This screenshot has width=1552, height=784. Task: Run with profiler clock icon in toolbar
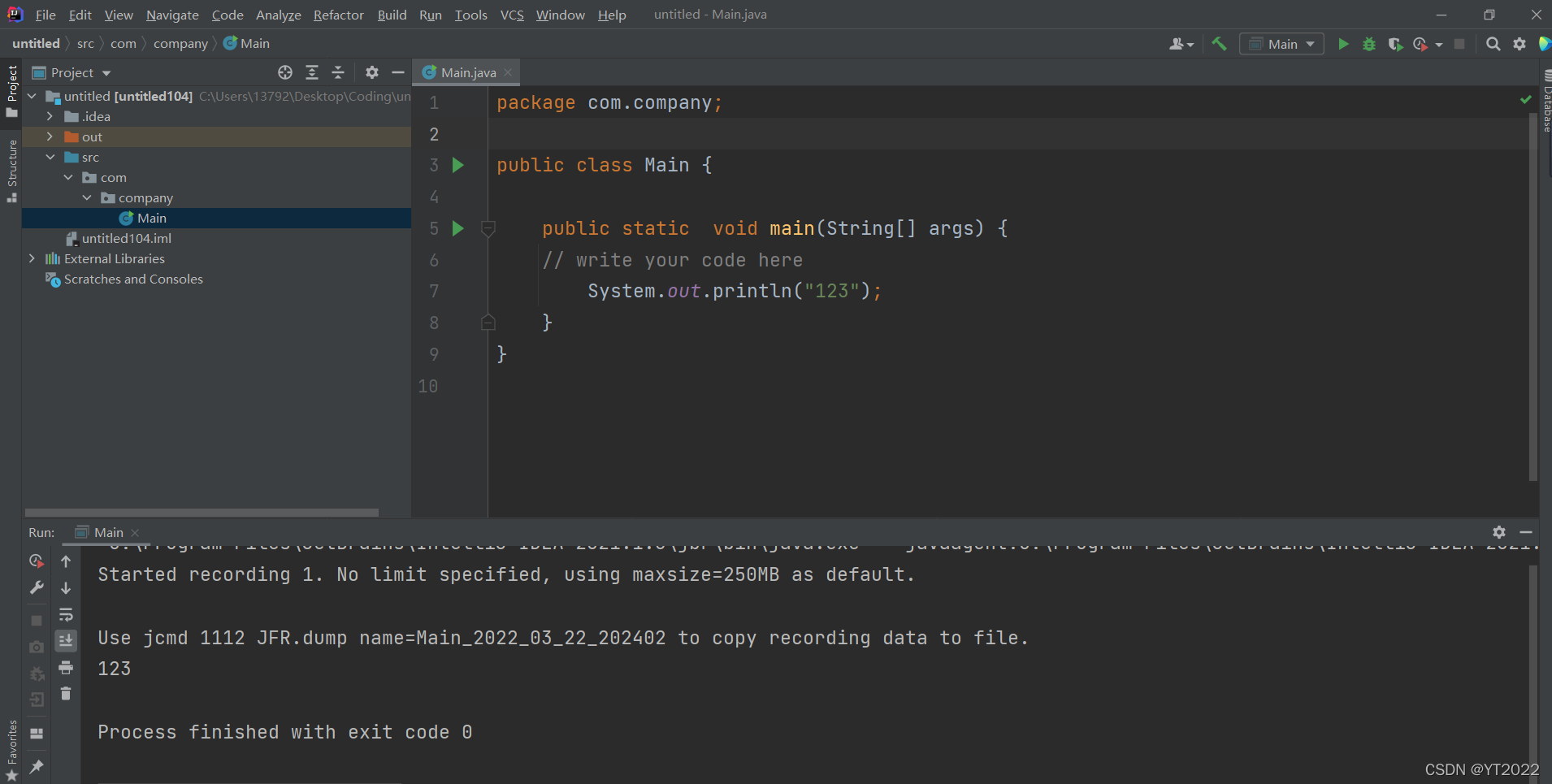pyautogui.click(x=1420, y=44)
